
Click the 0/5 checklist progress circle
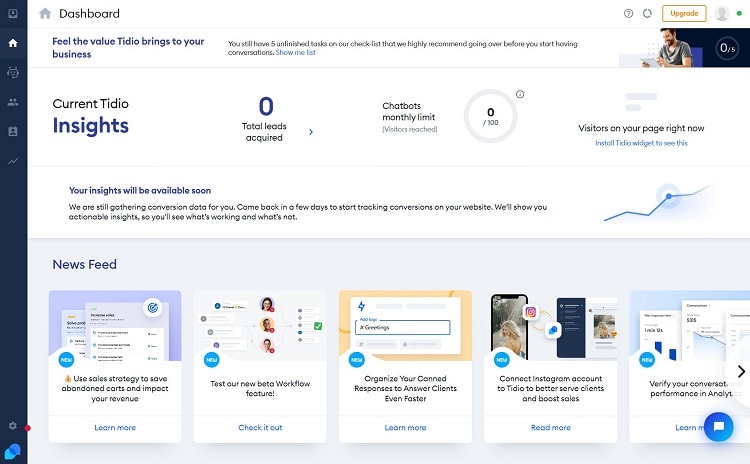728,48
